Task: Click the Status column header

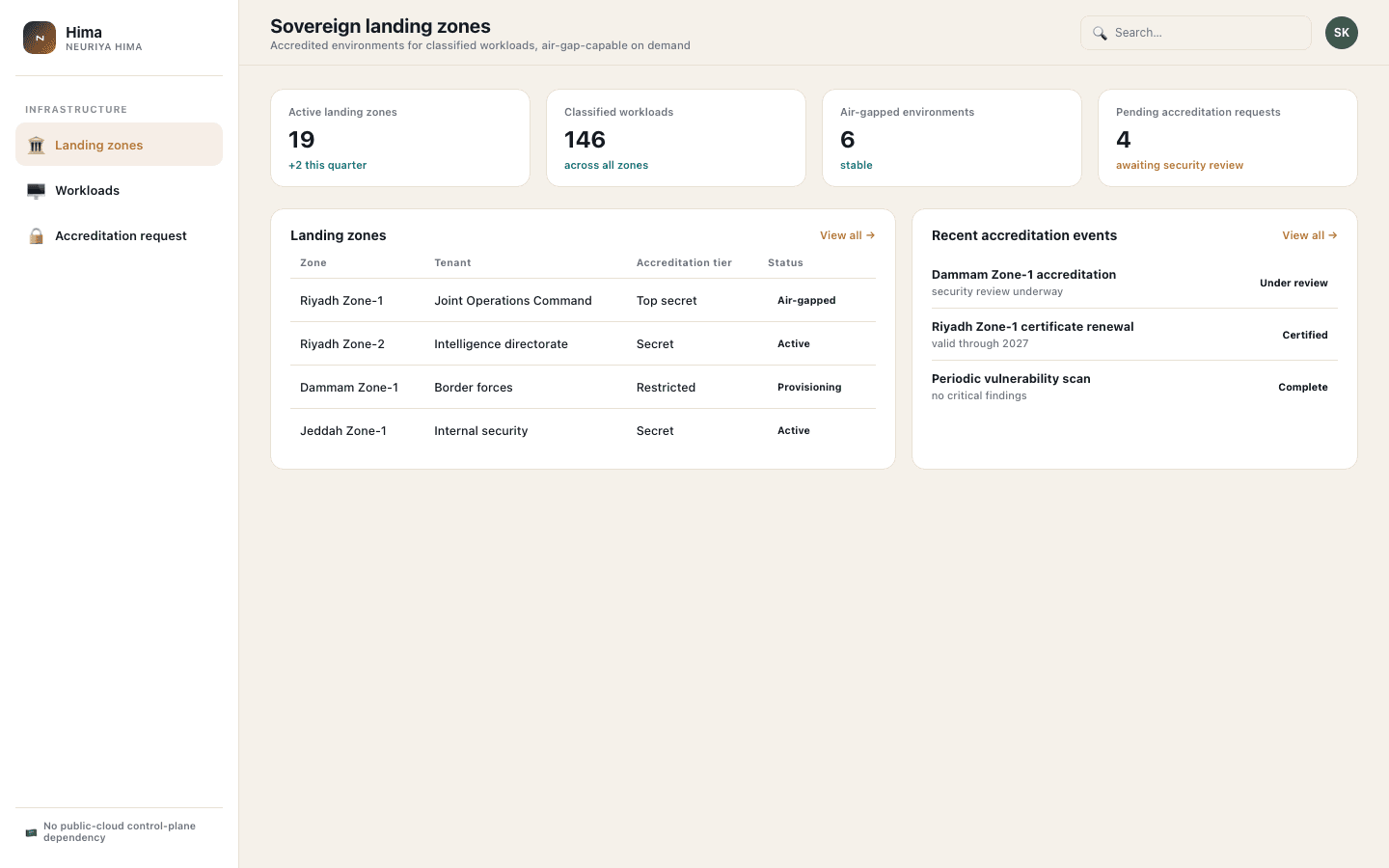Action: click(x=785, y=263)
